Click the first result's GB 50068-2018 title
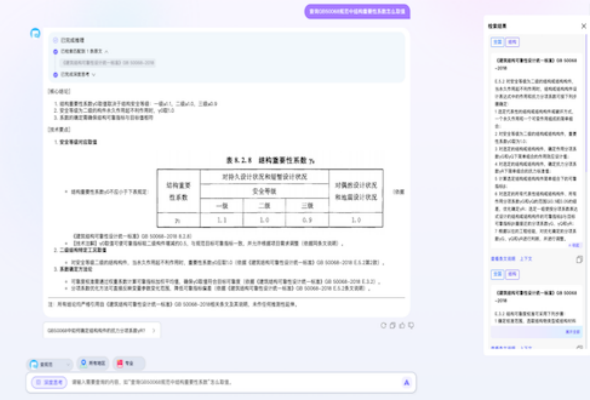 536,64
